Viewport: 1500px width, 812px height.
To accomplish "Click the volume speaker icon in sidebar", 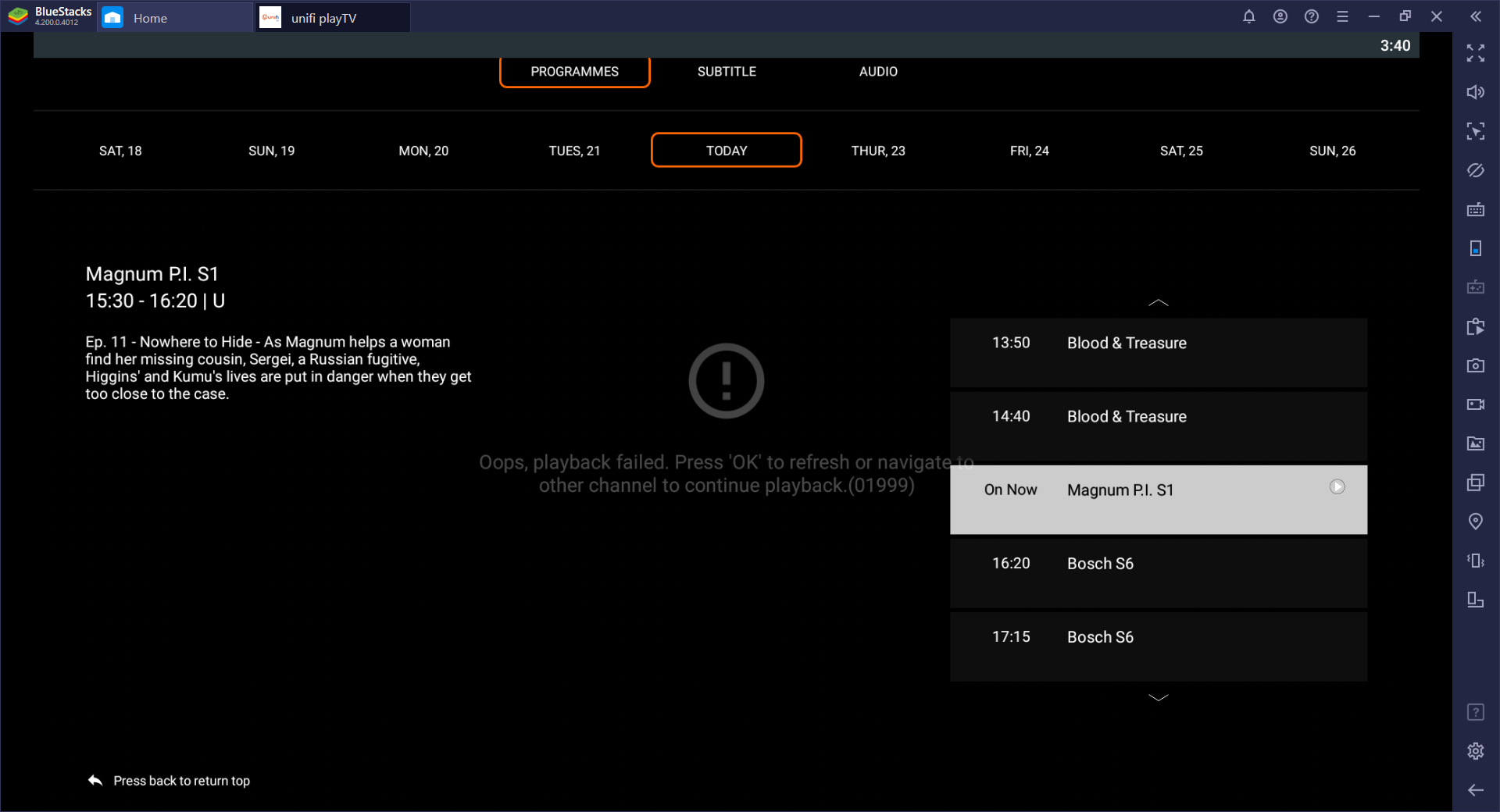I will tap(1476, 92).
